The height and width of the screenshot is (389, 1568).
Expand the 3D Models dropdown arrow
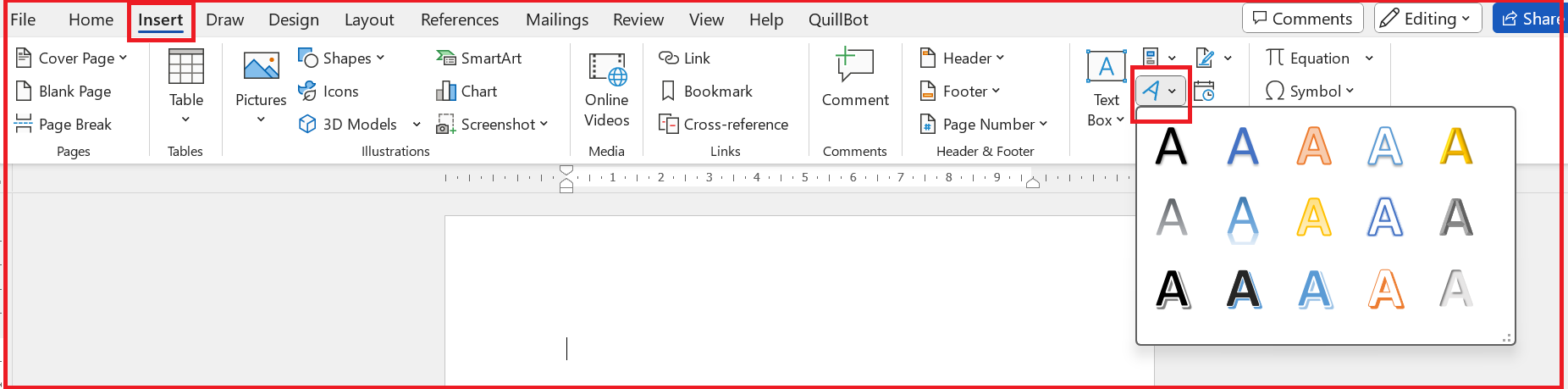coord(417,125)
